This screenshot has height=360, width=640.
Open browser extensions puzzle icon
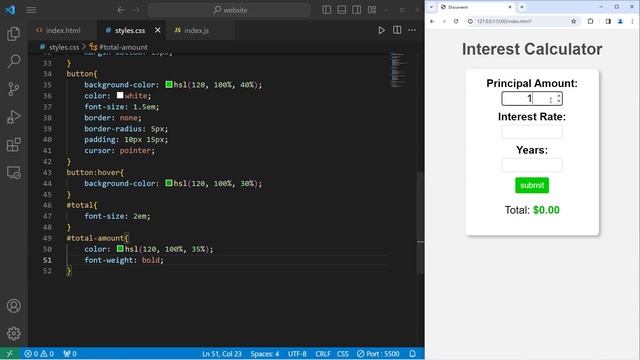(x=590, y=21)
